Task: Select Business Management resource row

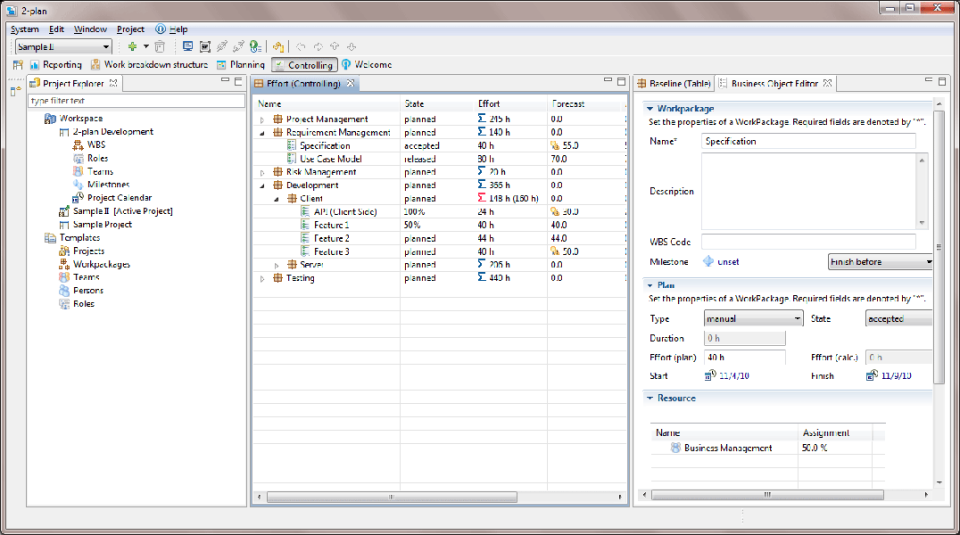Action: (768, 448)
